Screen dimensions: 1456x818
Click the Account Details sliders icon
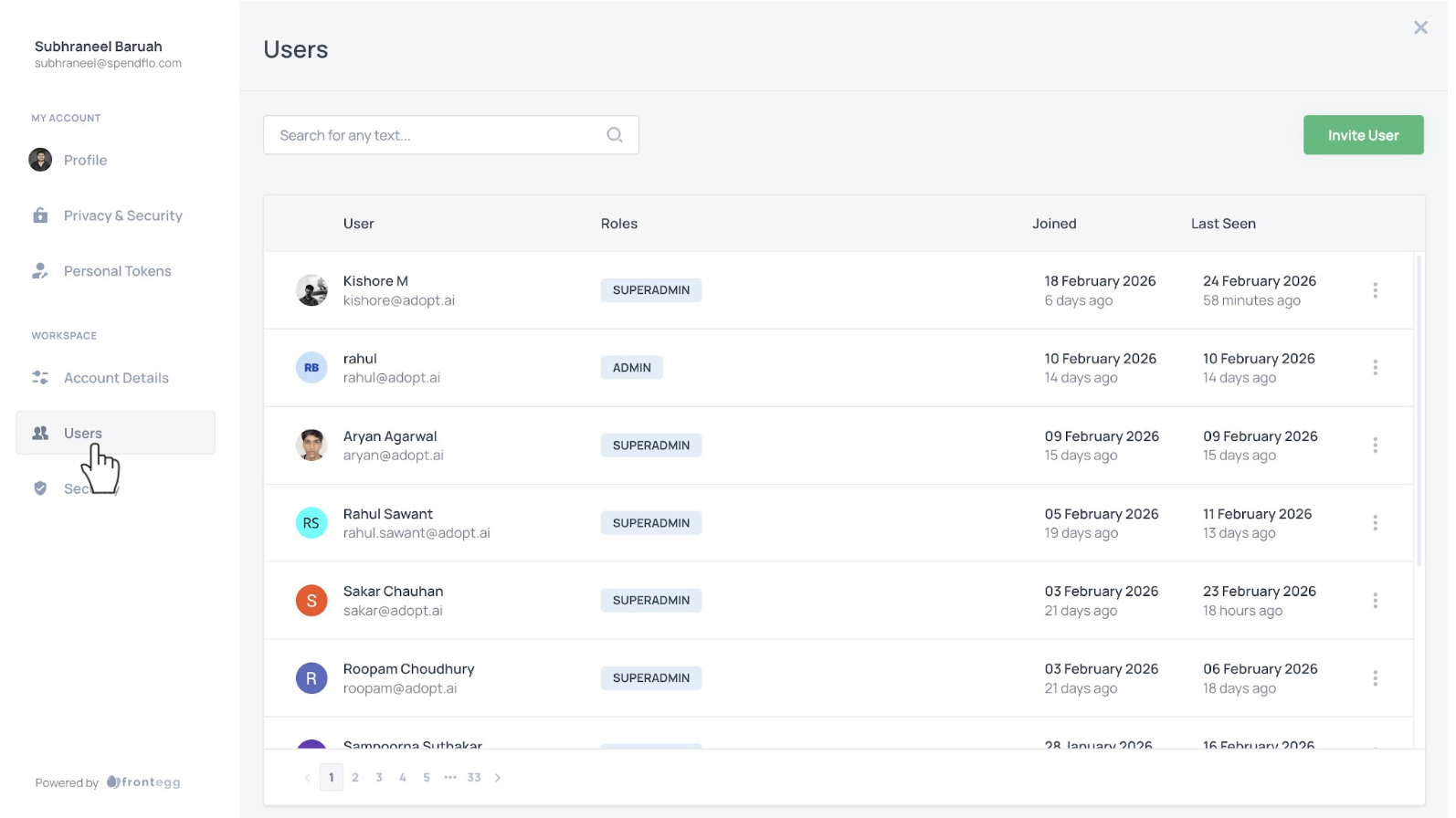point(40,378)
